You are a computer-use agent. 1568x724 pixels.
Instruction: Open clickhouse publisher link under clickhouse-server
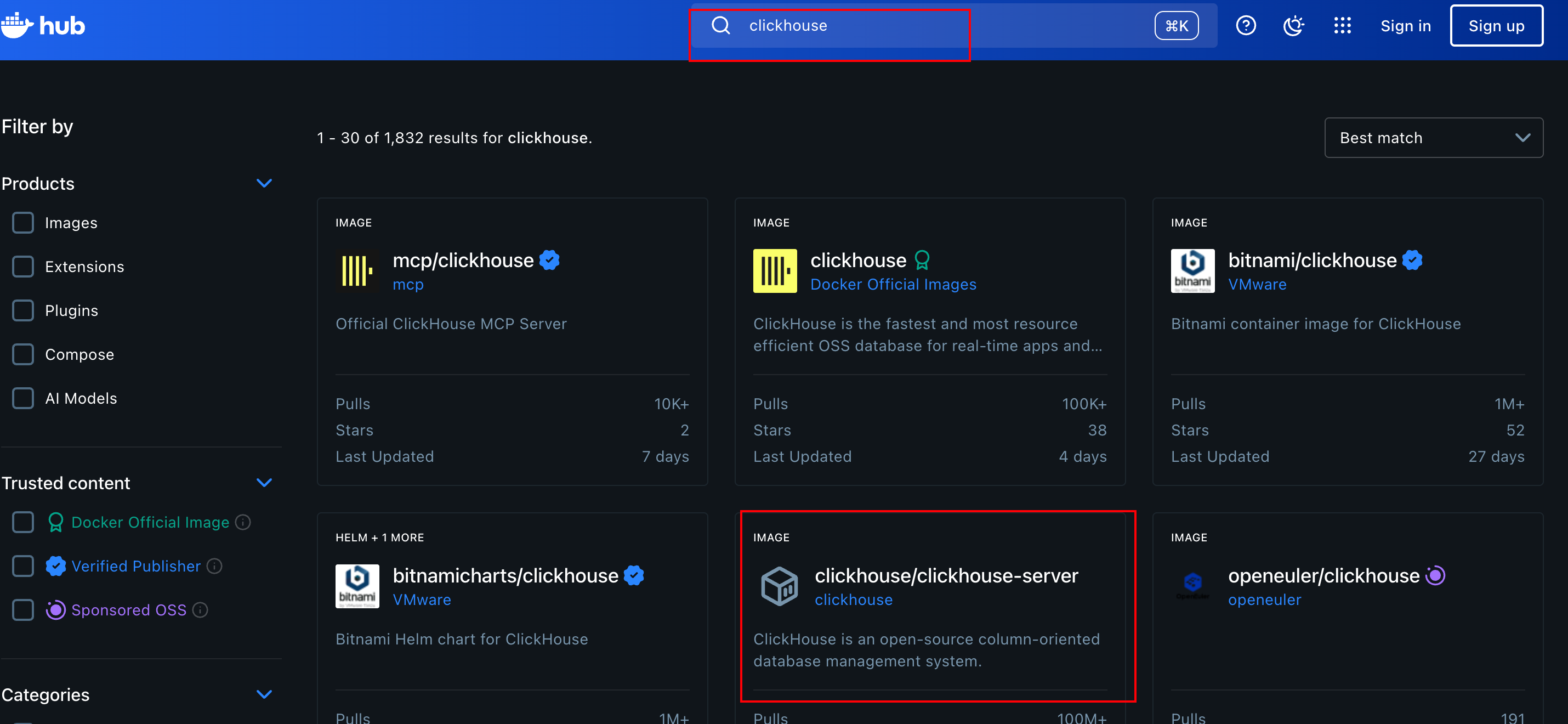point(854,600)
